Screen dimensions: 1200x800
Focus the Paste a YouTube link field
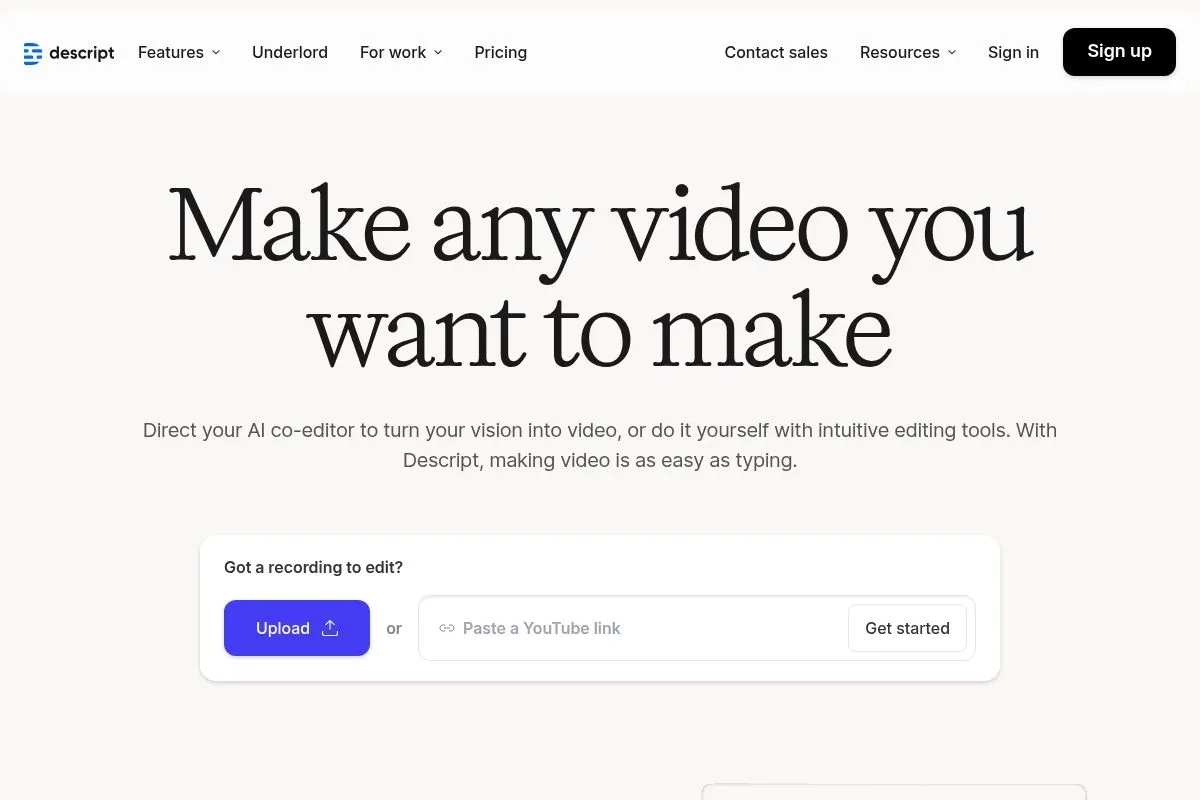pos(640,628)
